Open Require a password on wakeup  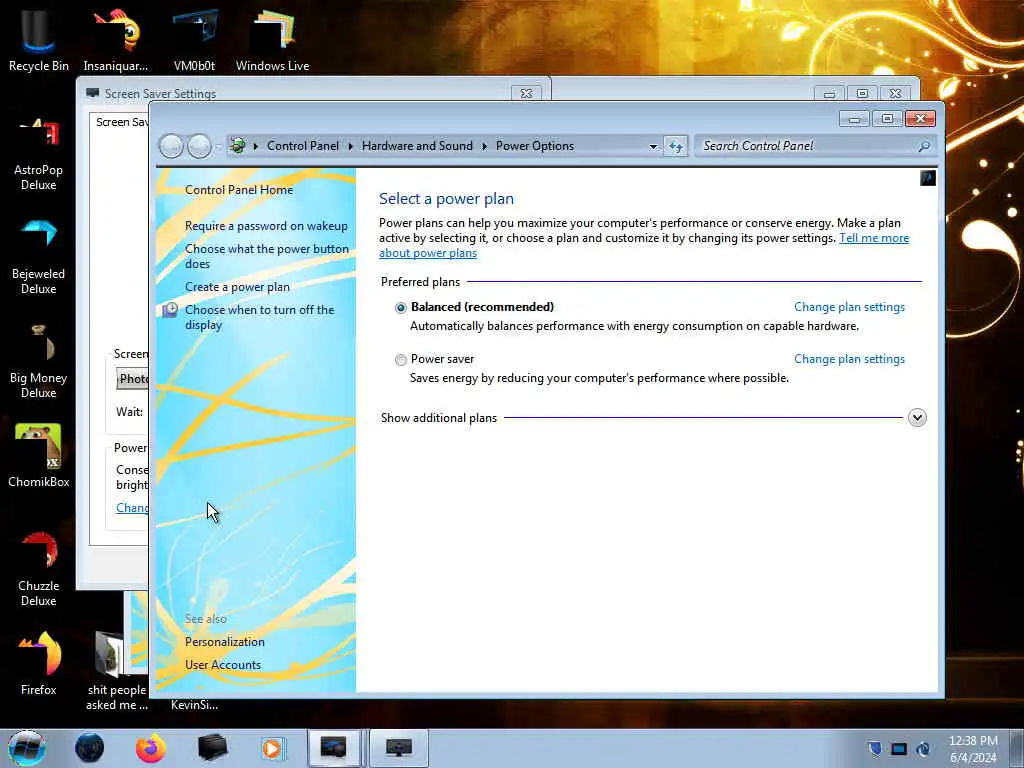tap(266, 226)
